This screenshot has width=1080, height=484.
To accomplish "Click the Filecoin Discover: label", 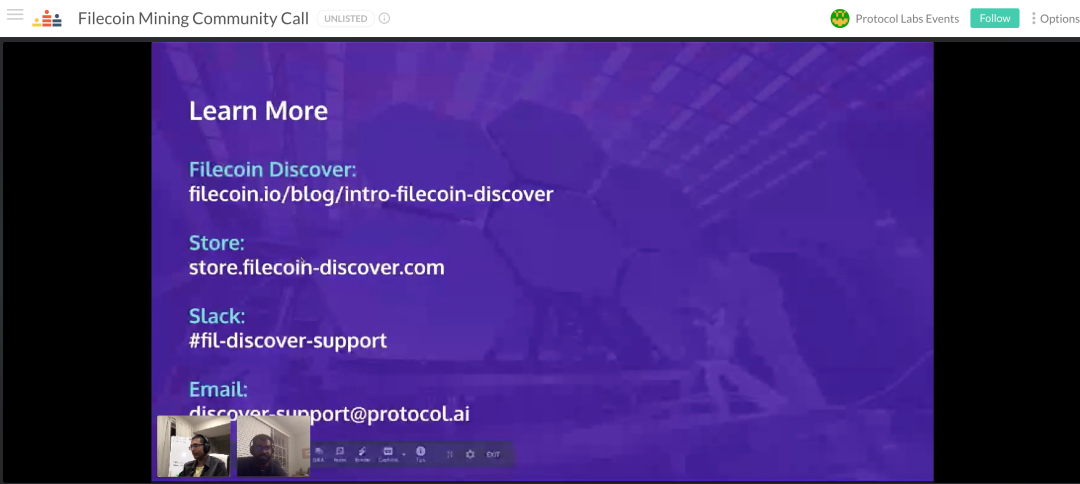I will pyautogui.click(x=273, y=169).
